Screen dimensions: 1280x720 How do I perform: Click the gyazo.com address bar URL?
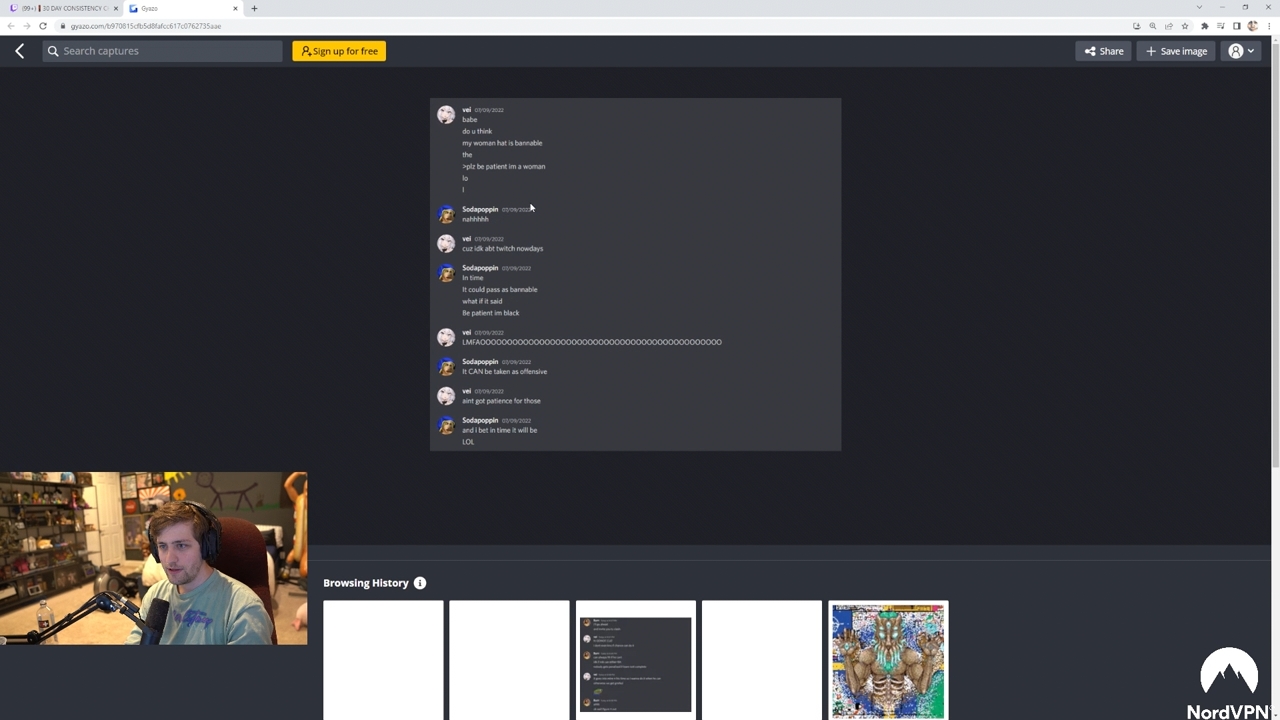(x=146, y=26)
